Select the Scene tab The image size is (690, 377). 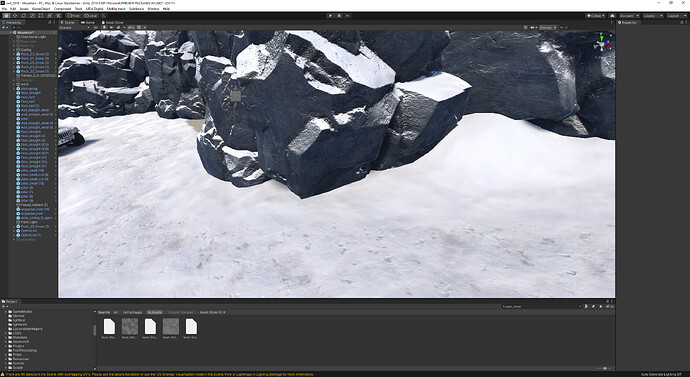pyautogui.click(x=69, y=22)
